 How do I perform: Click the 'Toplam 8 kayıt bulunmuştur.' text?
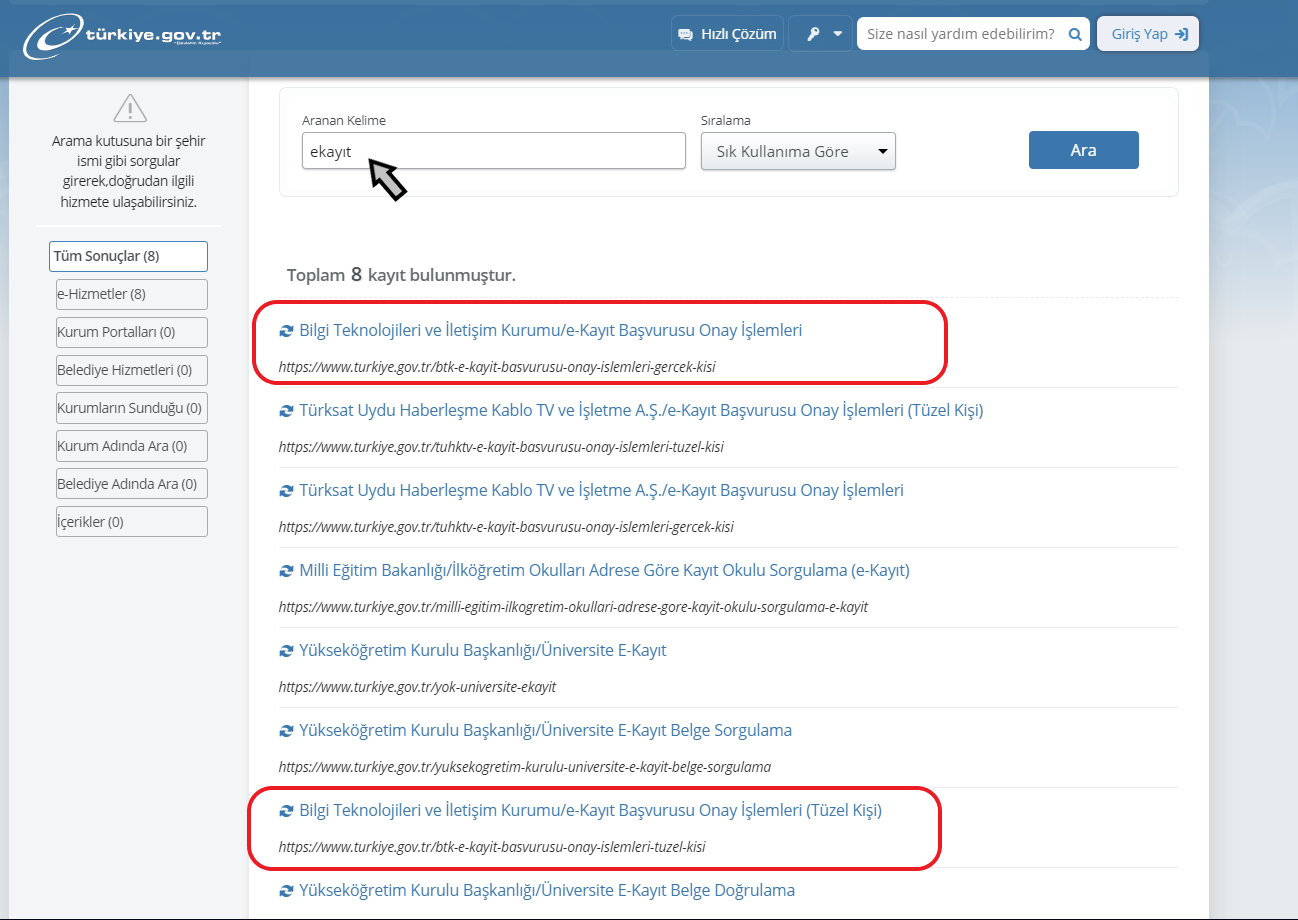click(x=401, y=274)
